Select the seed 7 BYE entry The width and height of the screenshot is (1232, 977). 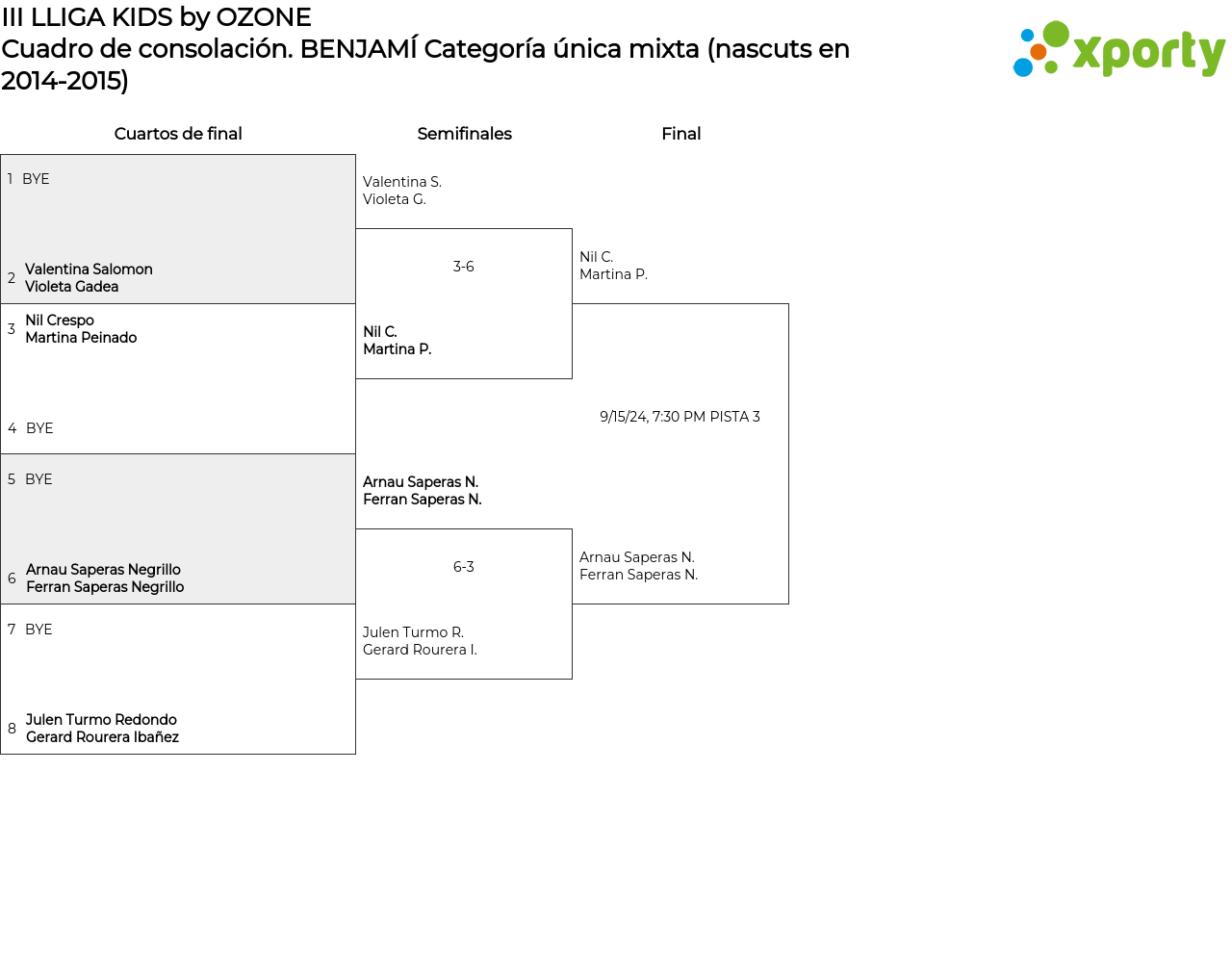[x=38, y=630]
